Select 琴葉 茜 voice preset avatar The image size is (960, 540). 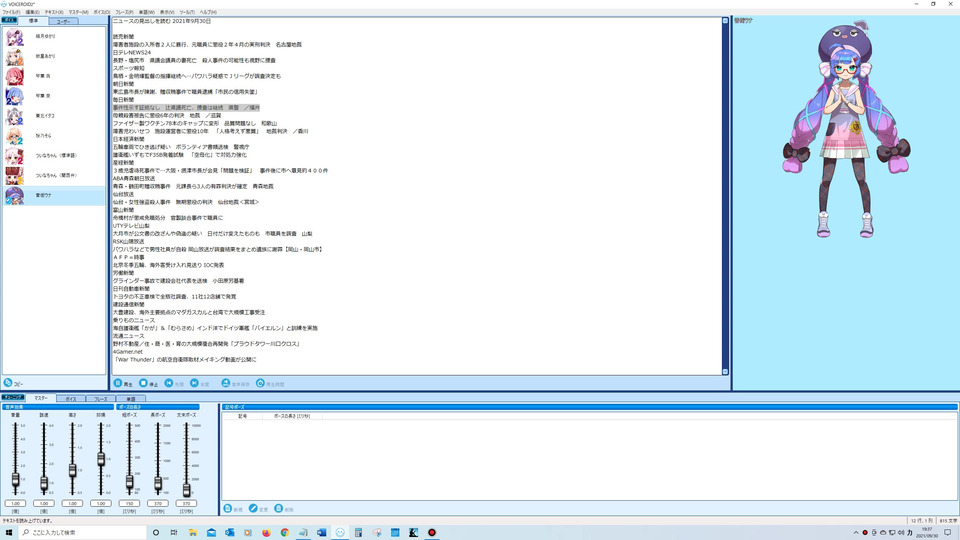point(15,76)
